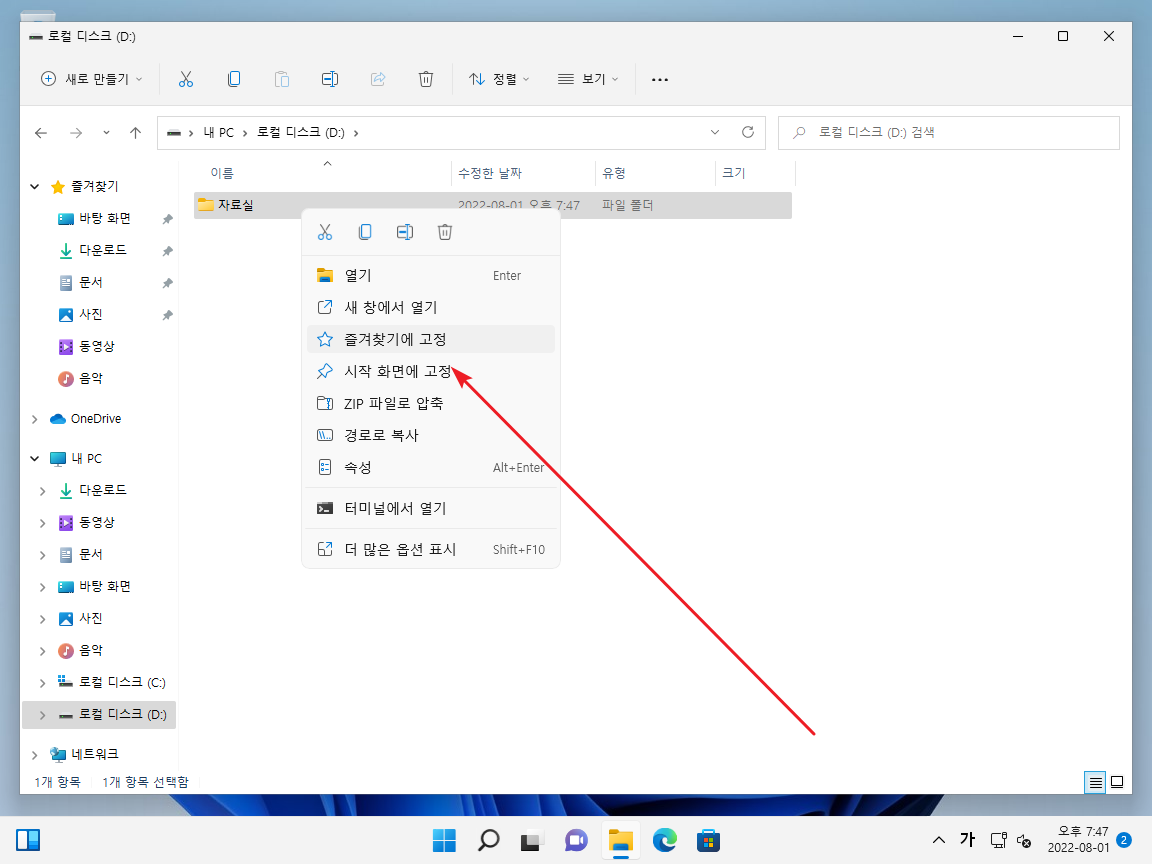Click 로컬 디스크 (D:) breadcrumb segment
This screenshot has height=864, width=1152.
tap(300, 132)
